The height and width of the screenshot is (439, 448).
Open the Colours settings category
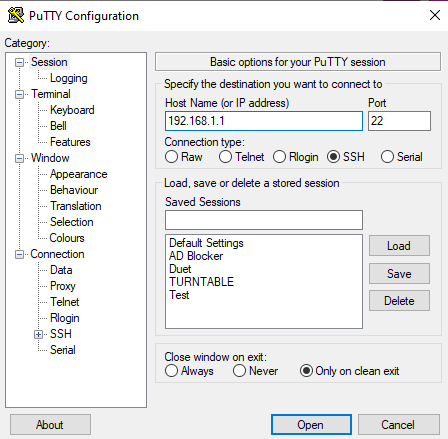tap(67, 238)
